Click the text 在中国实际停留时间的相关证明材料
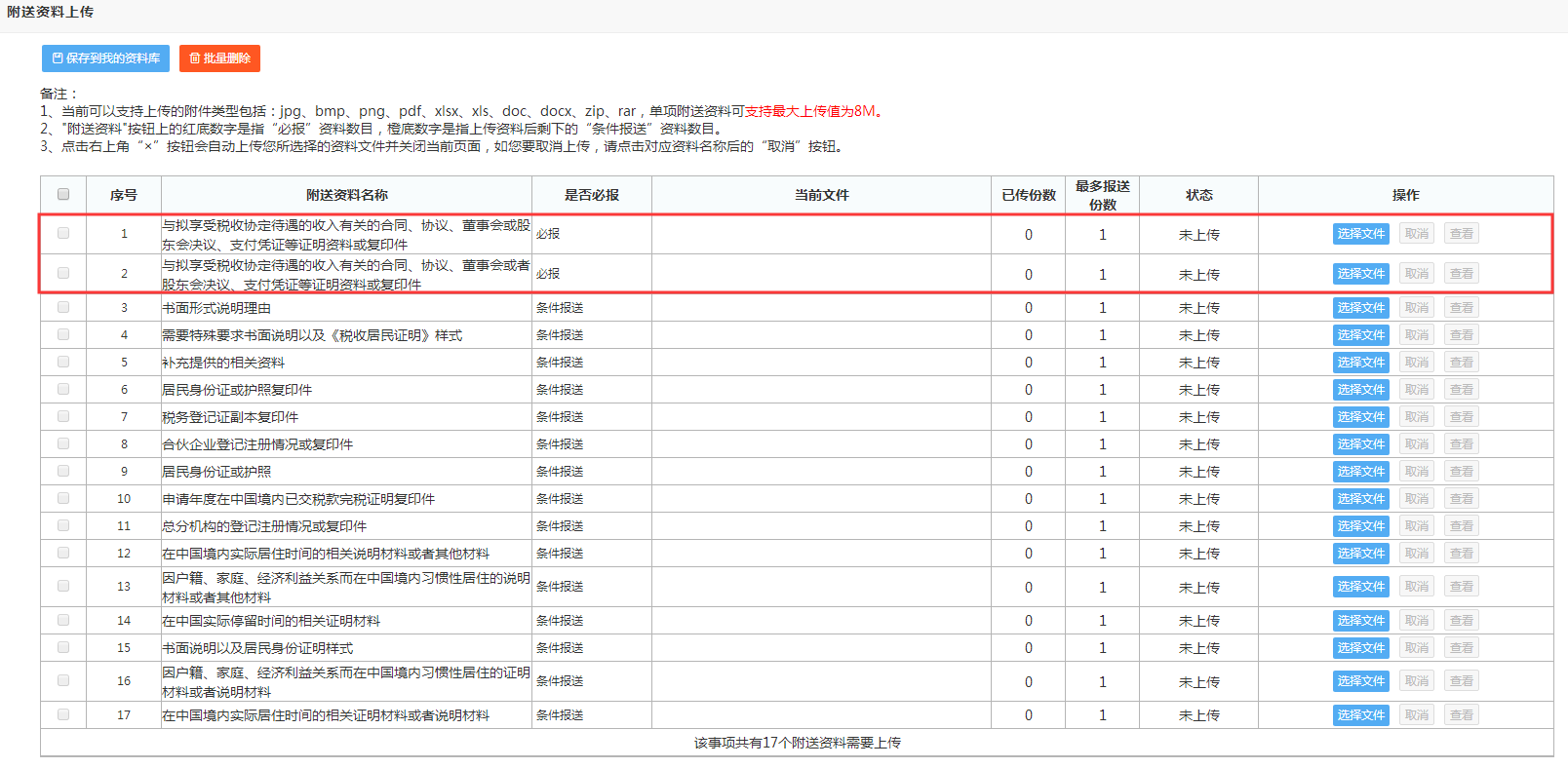The width and height of the screenshot is (1568, 768). coord(271,621)
